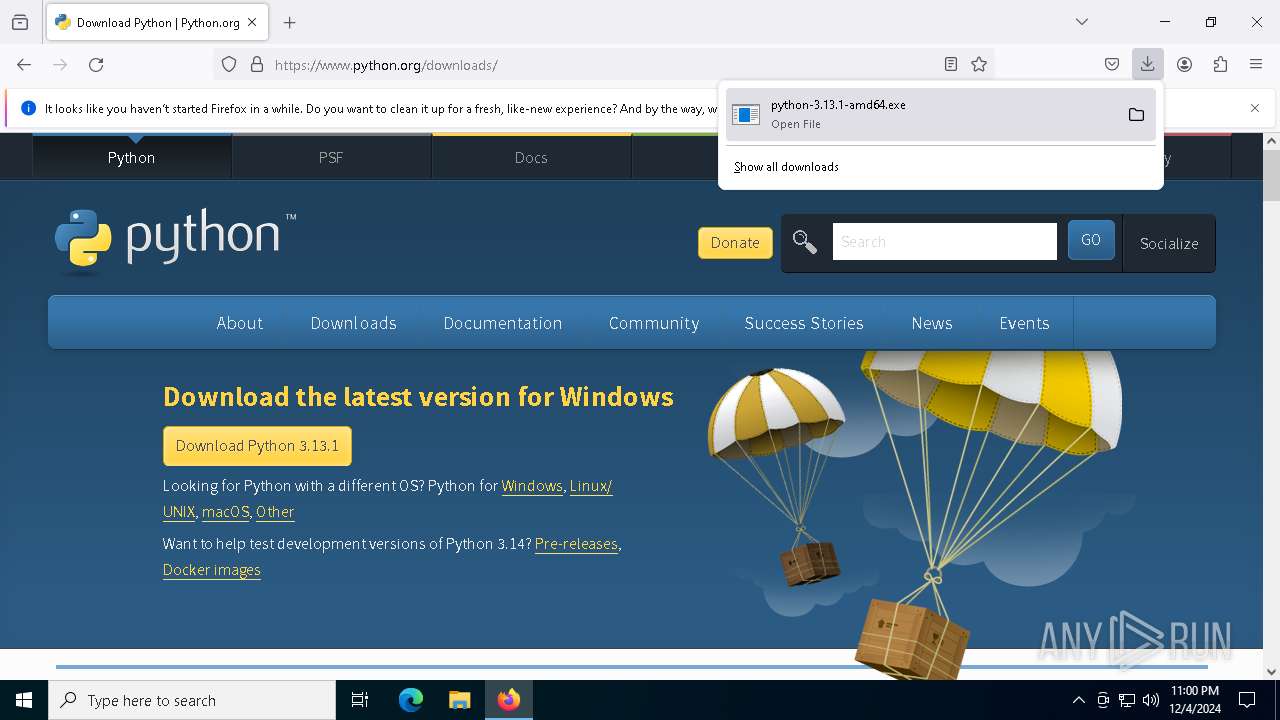Open Firefox application hamburger menu
Image resolution: width=1280 pixels, height=720 pixels.
(x=1256, y=65)
